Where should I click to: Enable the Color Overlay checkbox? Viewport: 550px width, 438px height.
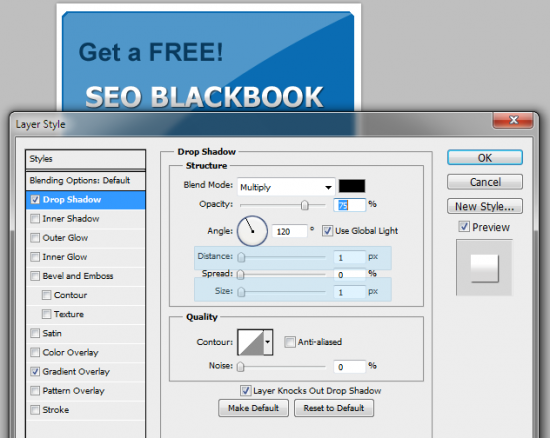click(x=35, y=352)
